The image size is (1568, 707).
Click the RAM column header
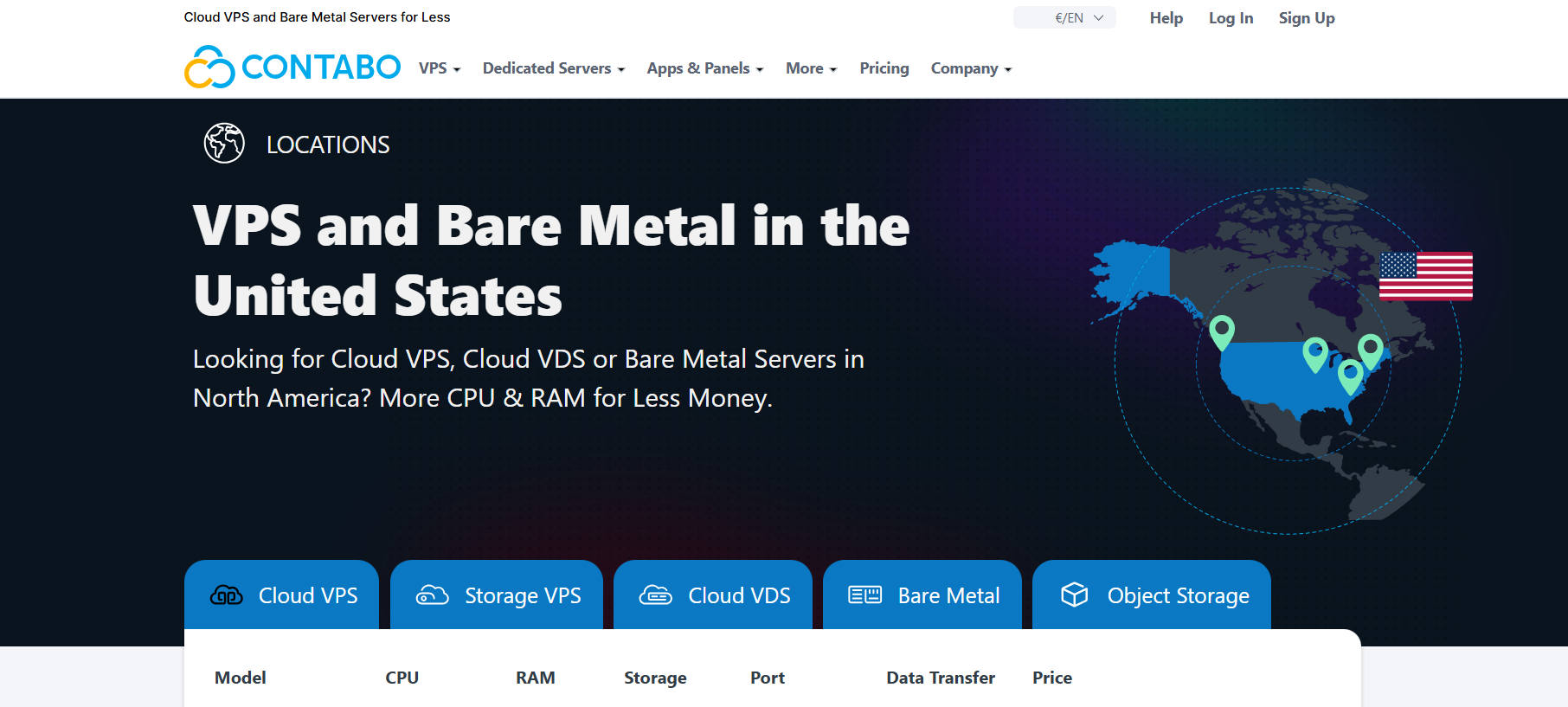(x=536, y=678)
